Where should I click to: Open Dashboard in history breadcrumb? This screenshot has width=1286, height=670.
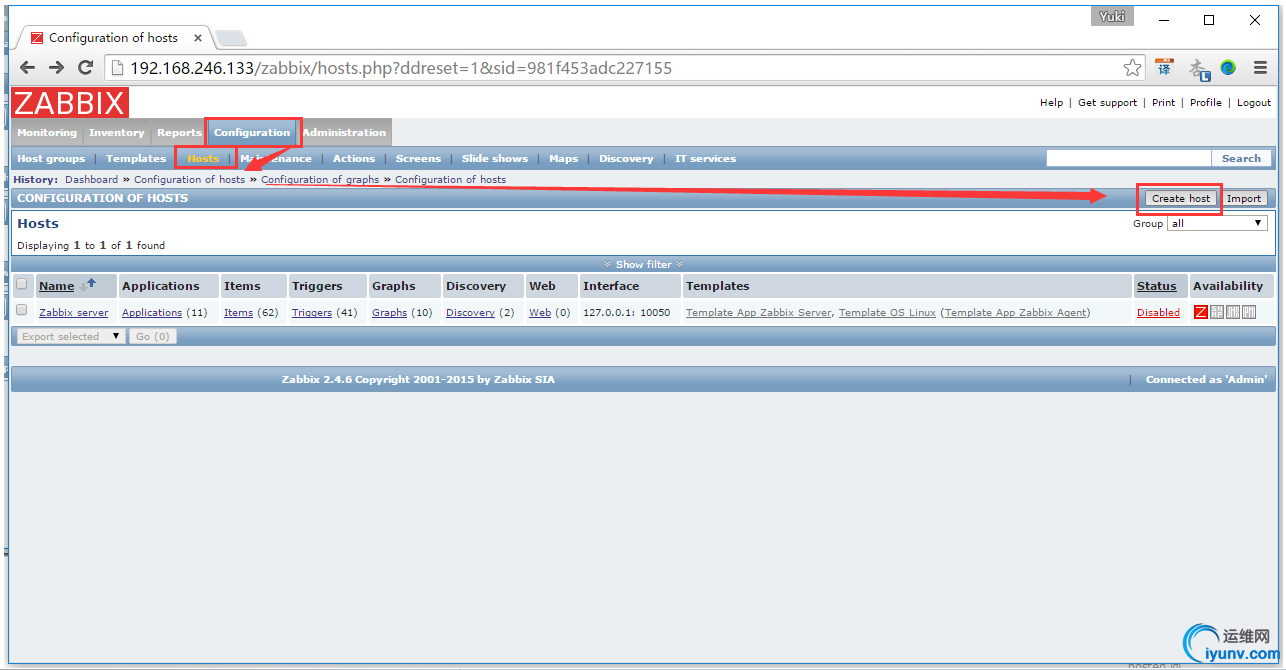92,180
